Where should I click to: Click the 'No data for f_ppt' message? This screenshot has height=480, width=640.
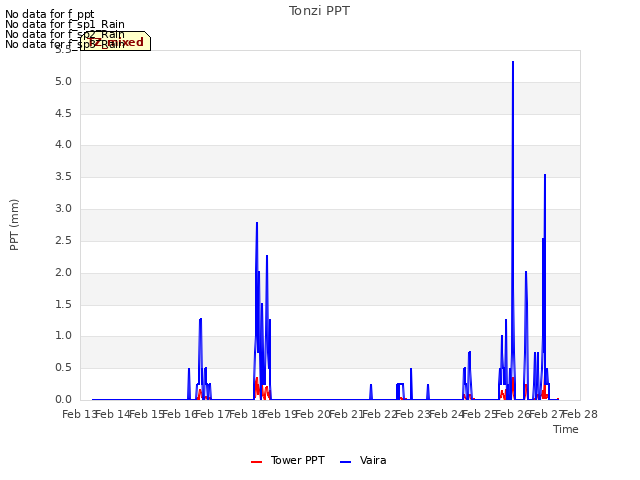coord(49,14)
